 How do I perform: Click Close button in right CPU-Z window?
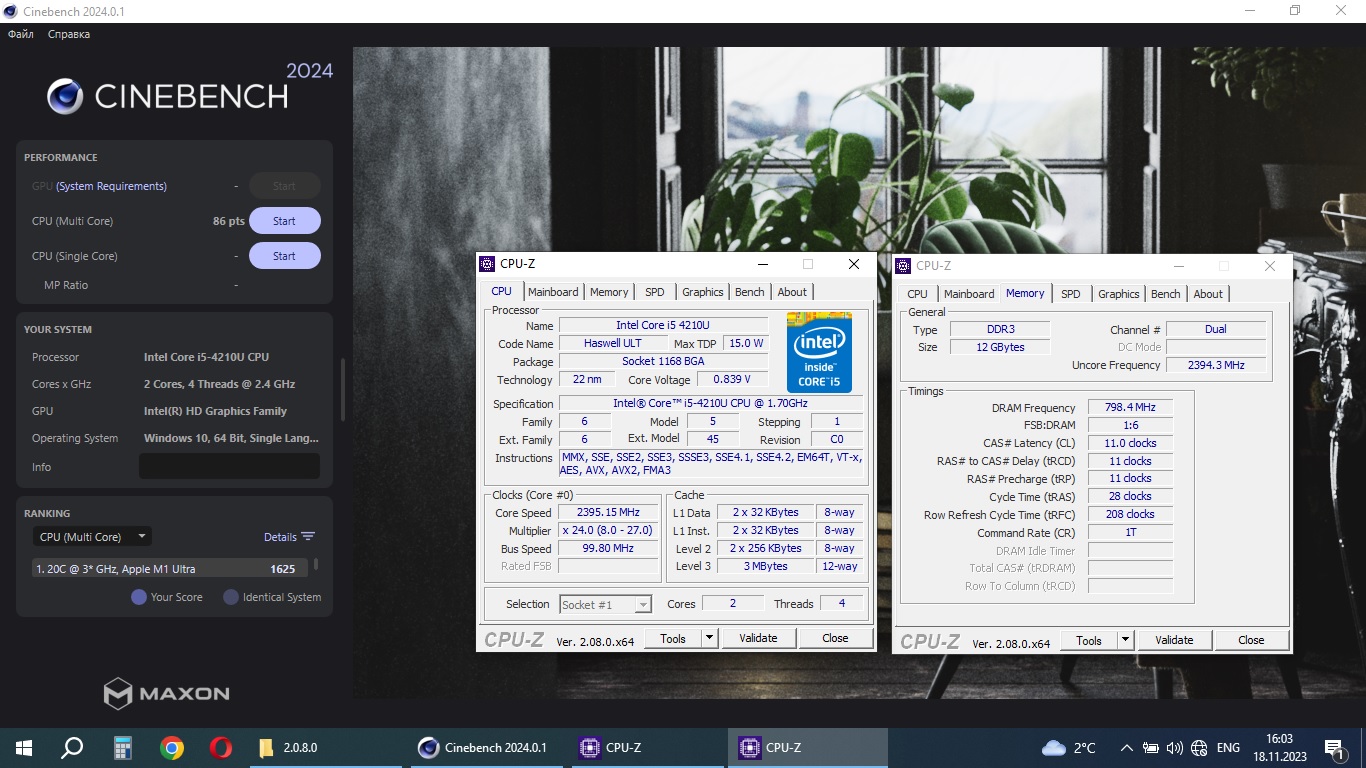(1251, 640)
